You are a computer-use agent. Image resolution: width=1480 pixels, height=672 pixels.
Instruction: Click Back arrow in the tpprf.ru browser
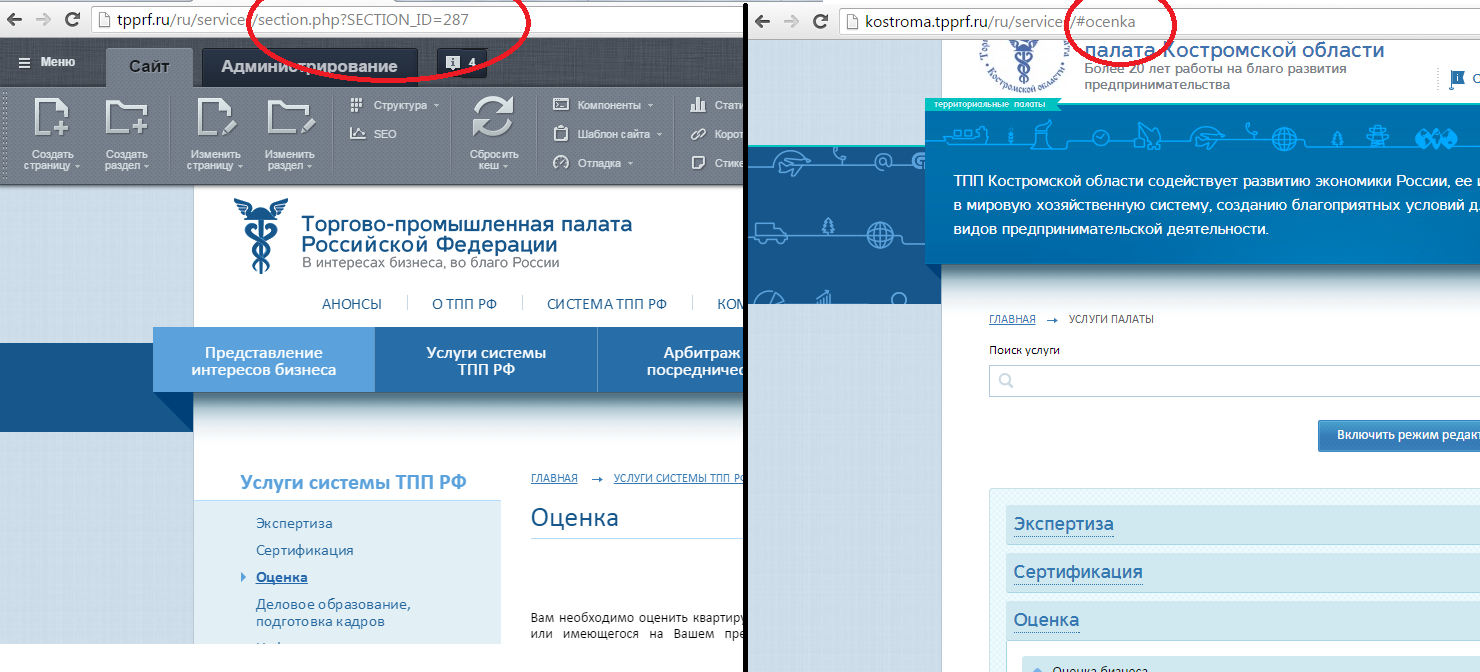coord(16,20)
